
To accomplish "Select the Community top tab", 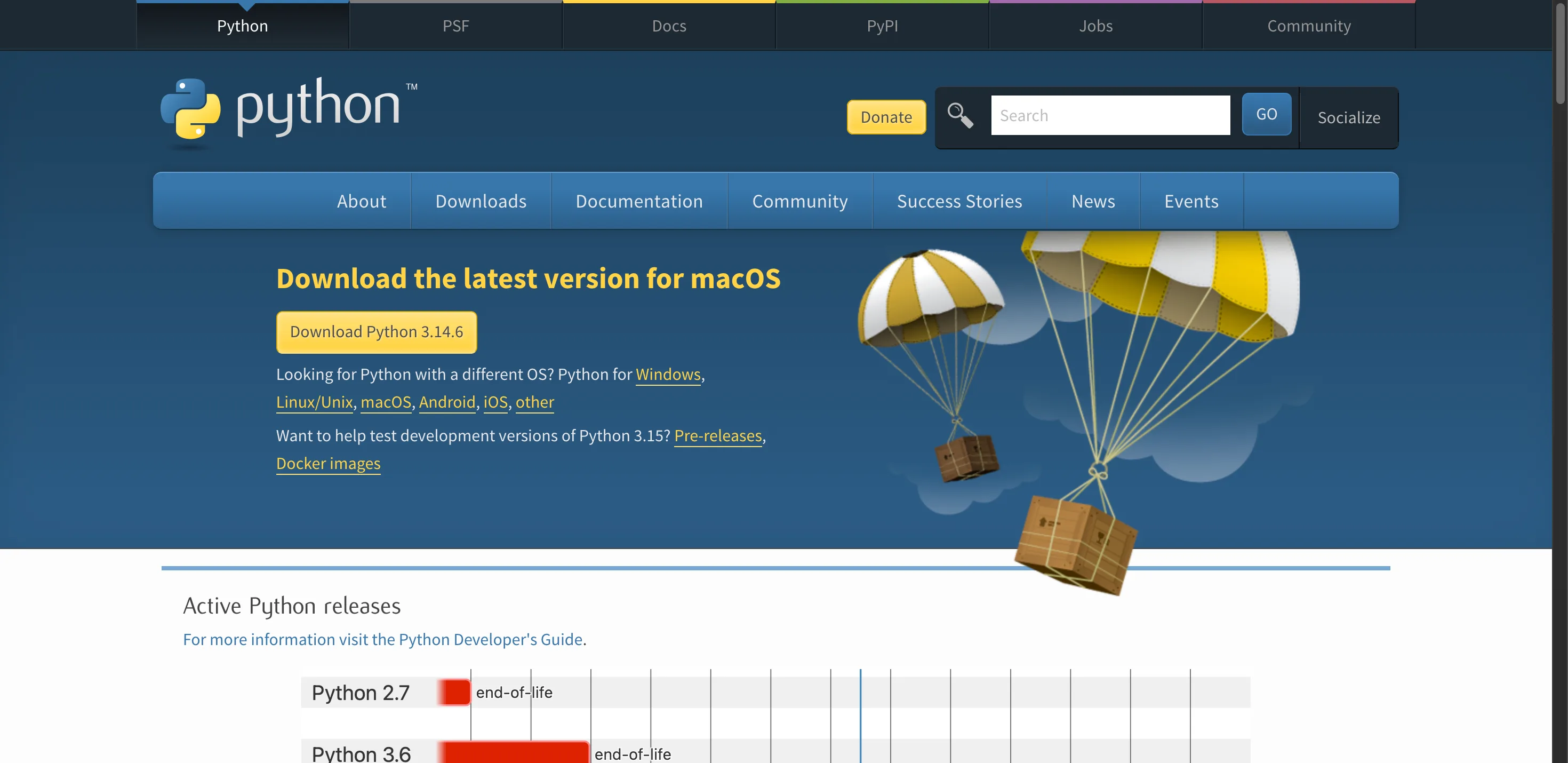I will (1309, 26).
